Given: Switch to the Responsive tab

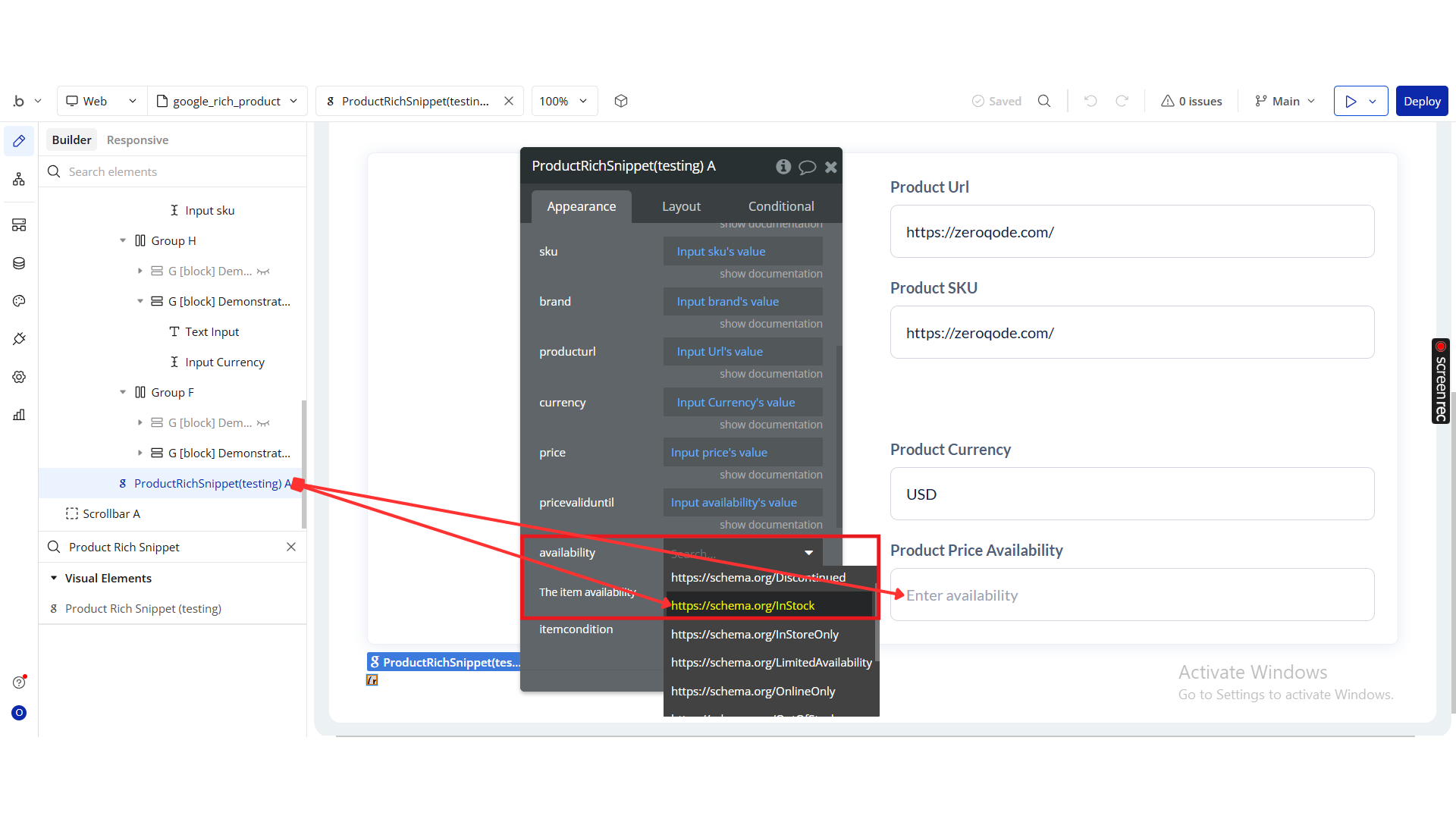Looking at the screenshot, I should click(x=137, y=140).
